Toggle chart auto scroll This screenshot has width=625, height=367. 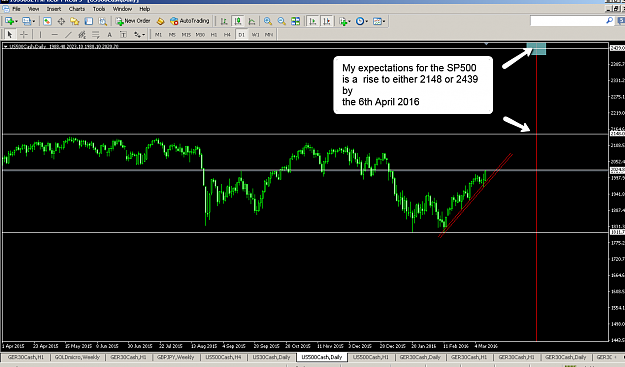click(313, 21)
